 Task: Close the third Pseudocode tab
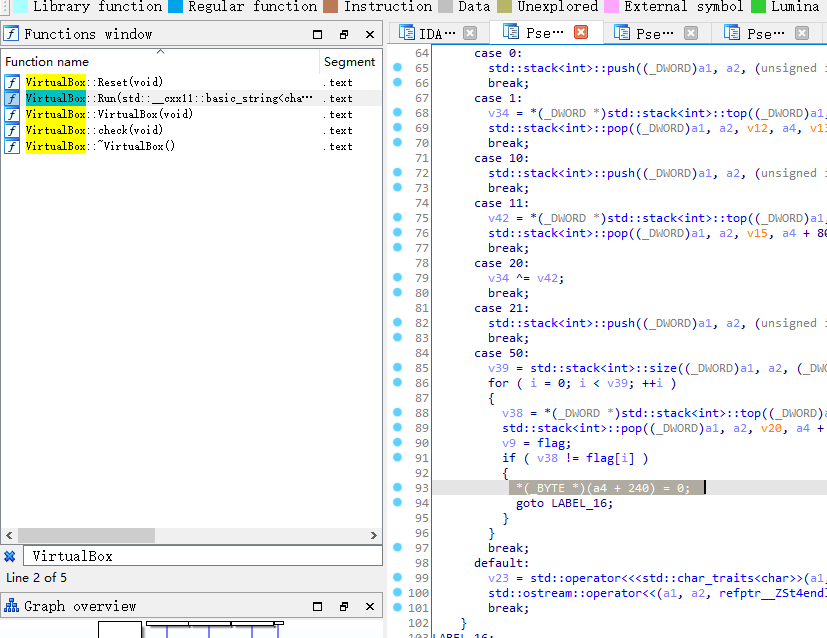point(691,34)
